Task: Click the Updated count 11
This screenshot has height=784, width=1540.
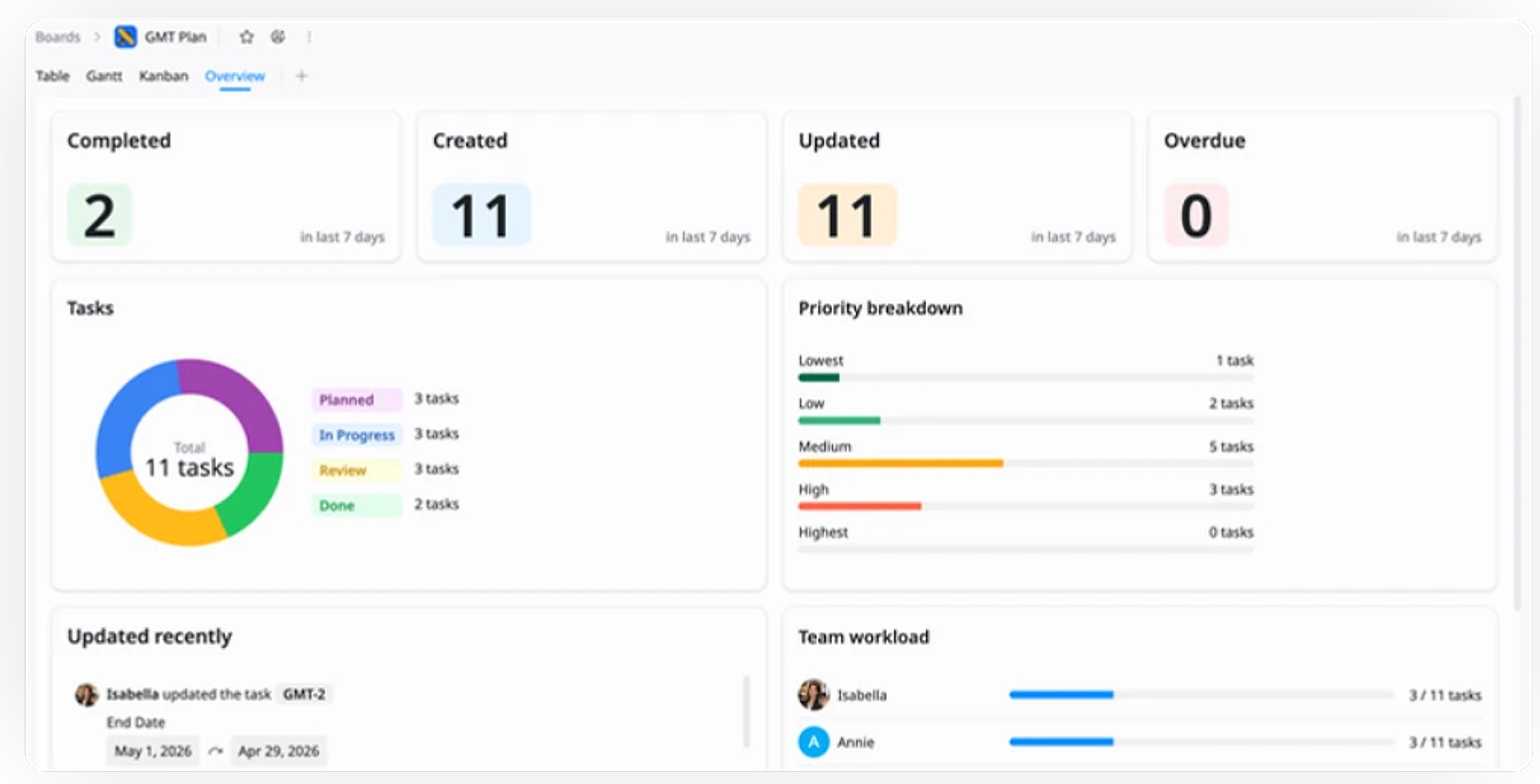Action: pos(847,215)
